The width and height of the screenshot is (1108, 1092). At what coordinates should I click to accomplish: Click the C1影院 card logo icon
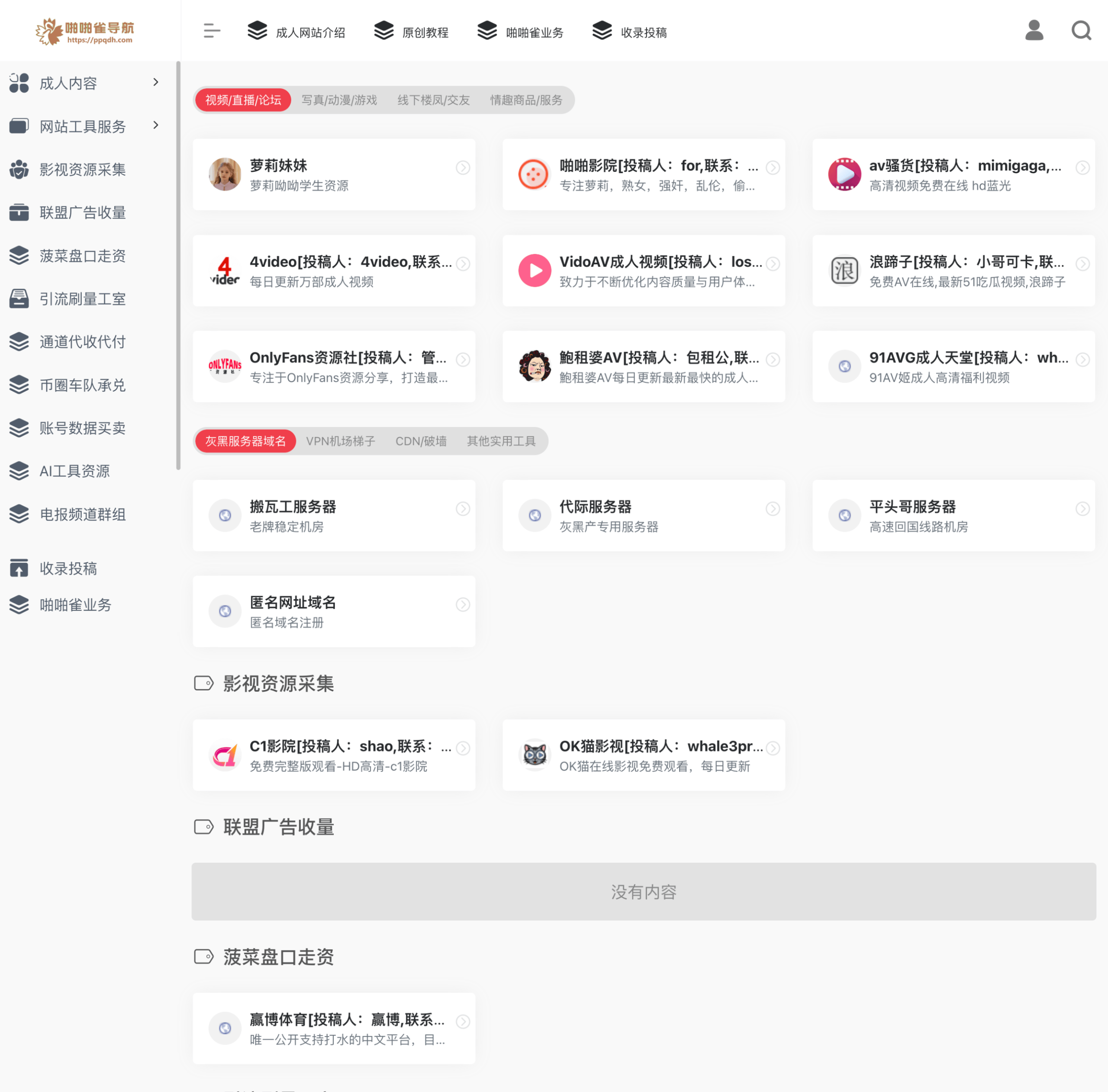(x=225, y=755)
